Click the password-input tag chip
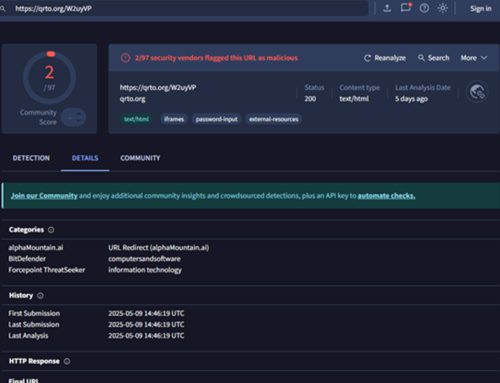 tap(216, 119)
